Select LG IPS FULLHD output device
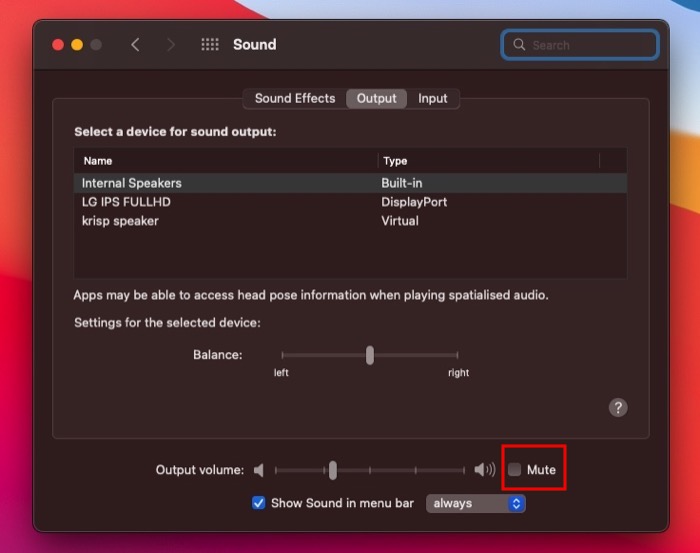The height and width of the screenshot is (553, 700). pyautogui.click(x=128, y=202)
